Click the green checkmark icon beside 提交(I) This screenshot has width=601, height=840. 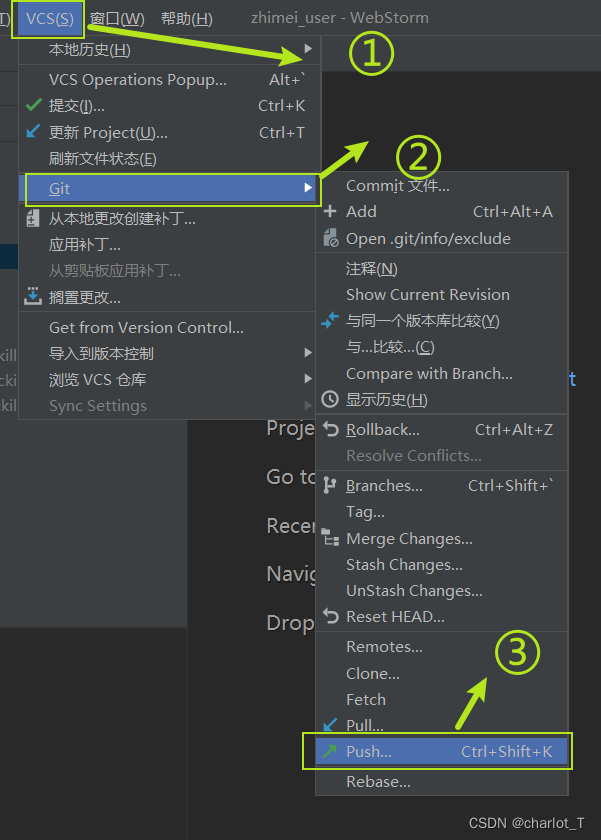[33, 105]
